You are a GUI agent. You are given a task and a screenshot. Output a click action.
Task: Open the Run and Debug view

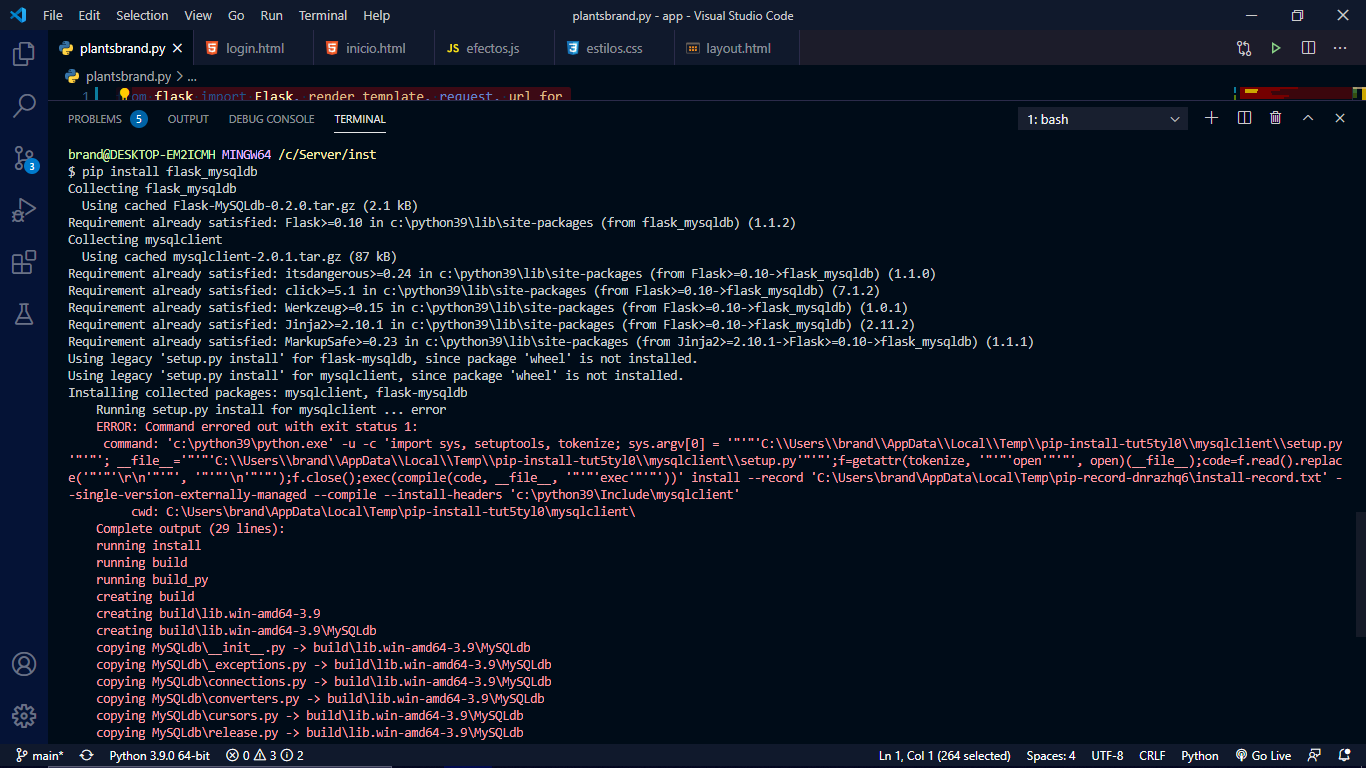pos(24,210)
